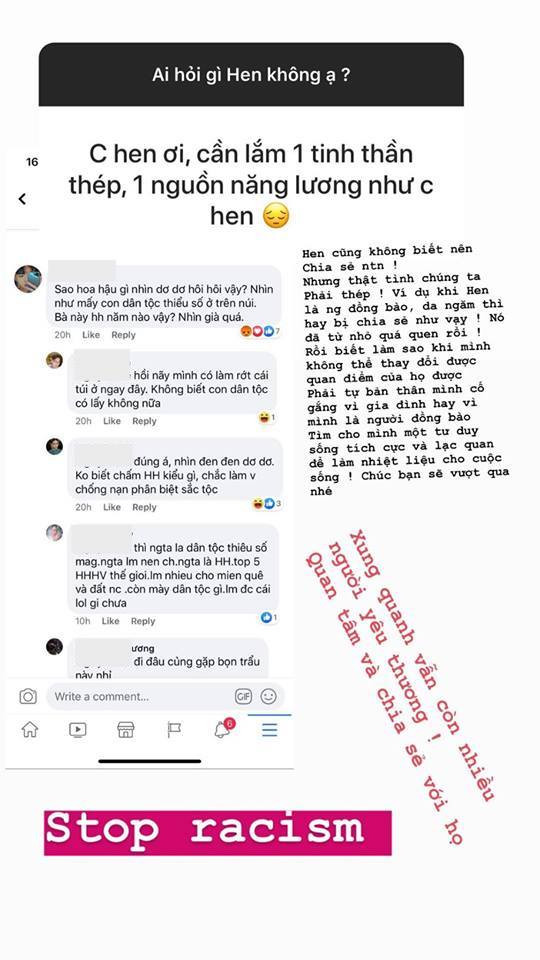Like the 'làm rớt cái túi' comment
Image resolution: width=540 pixels, height=960 pixels.
(x=111, y=421)
